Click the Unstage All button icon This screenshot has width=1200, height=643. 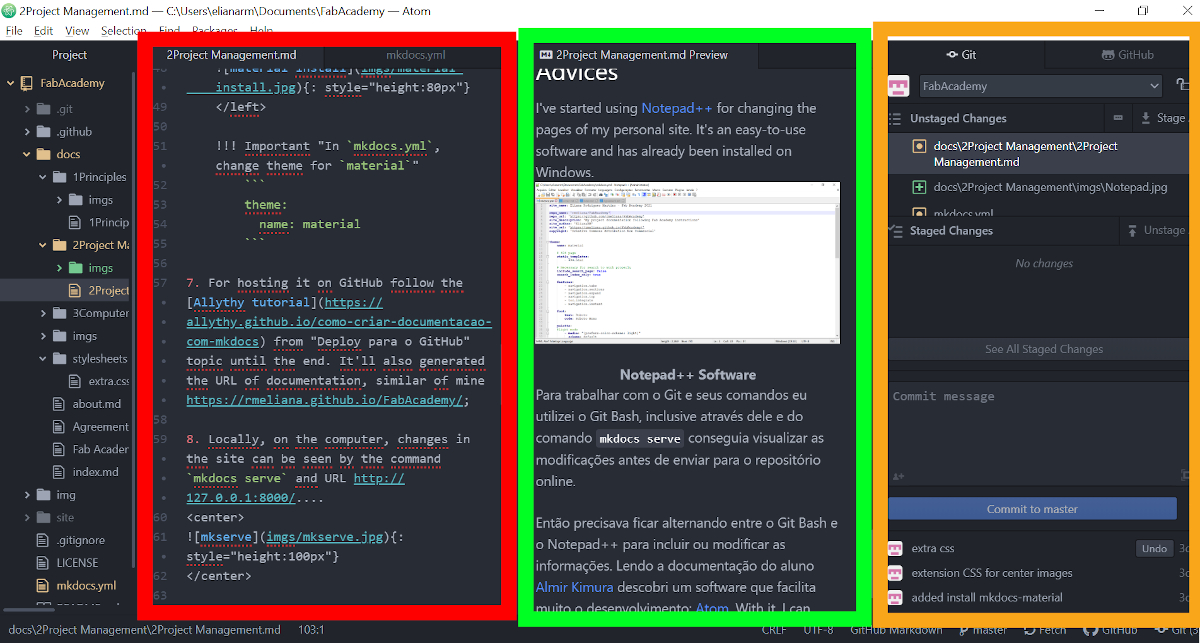point(1134,230)
